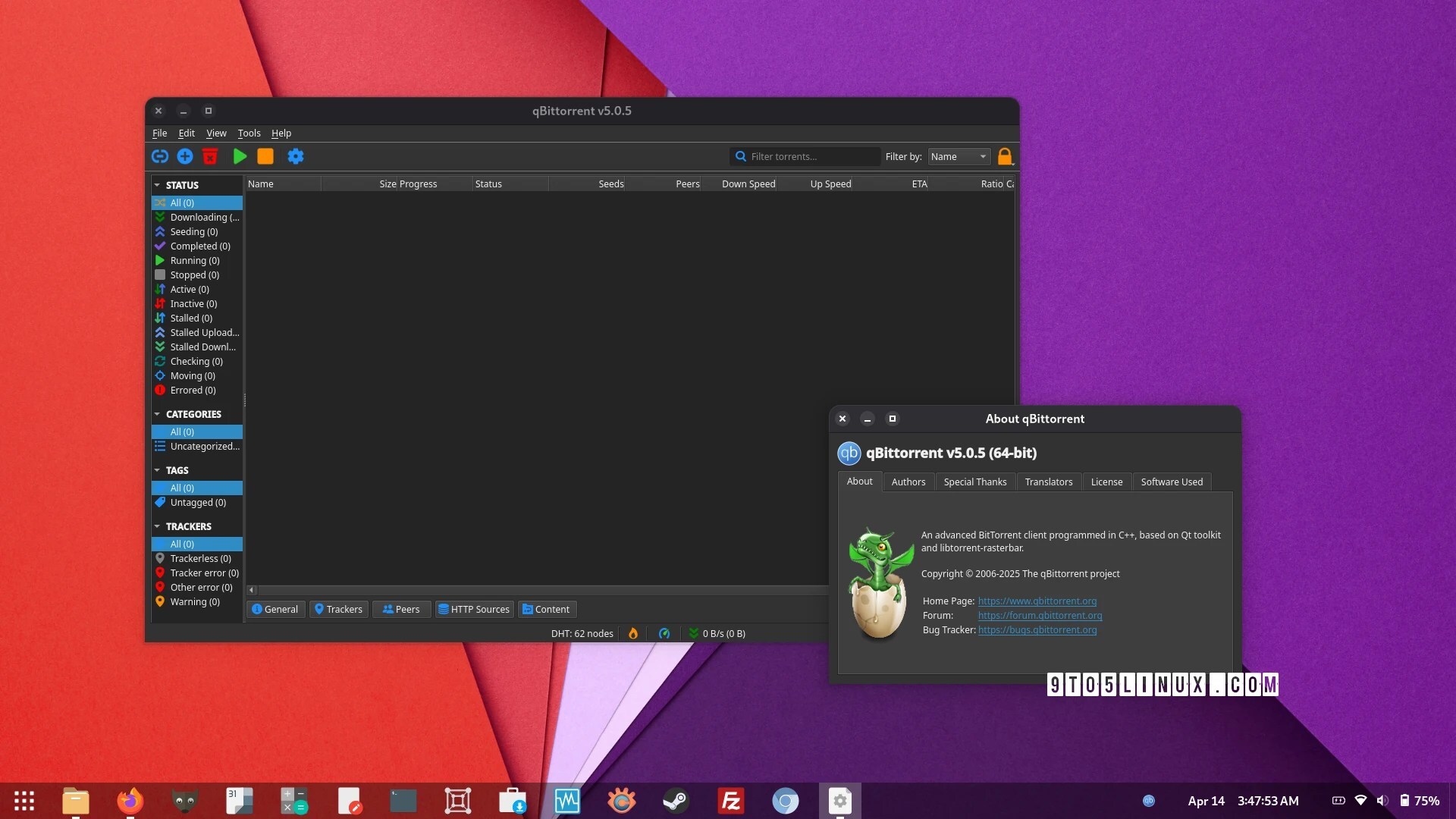Image resolution: width=1456 pixels, height=819 pixels.
Task: Click the orange Stop torrent icon
Action: point(265,156)
